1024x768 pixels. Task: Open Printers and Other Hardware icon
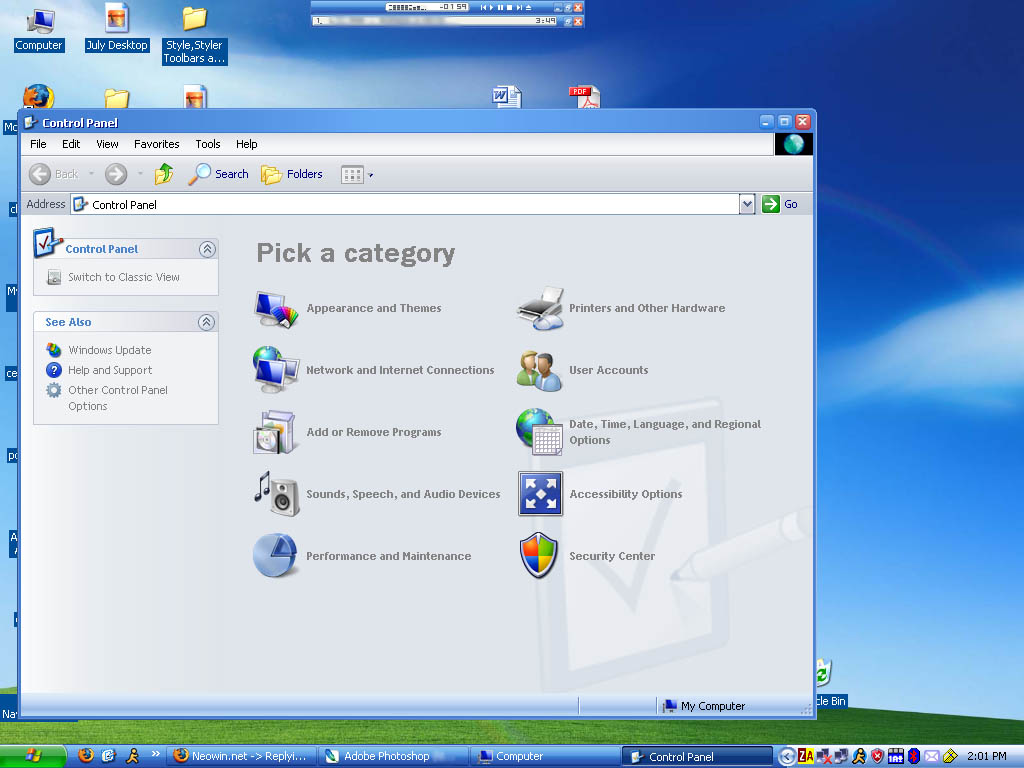pos(539,308)
